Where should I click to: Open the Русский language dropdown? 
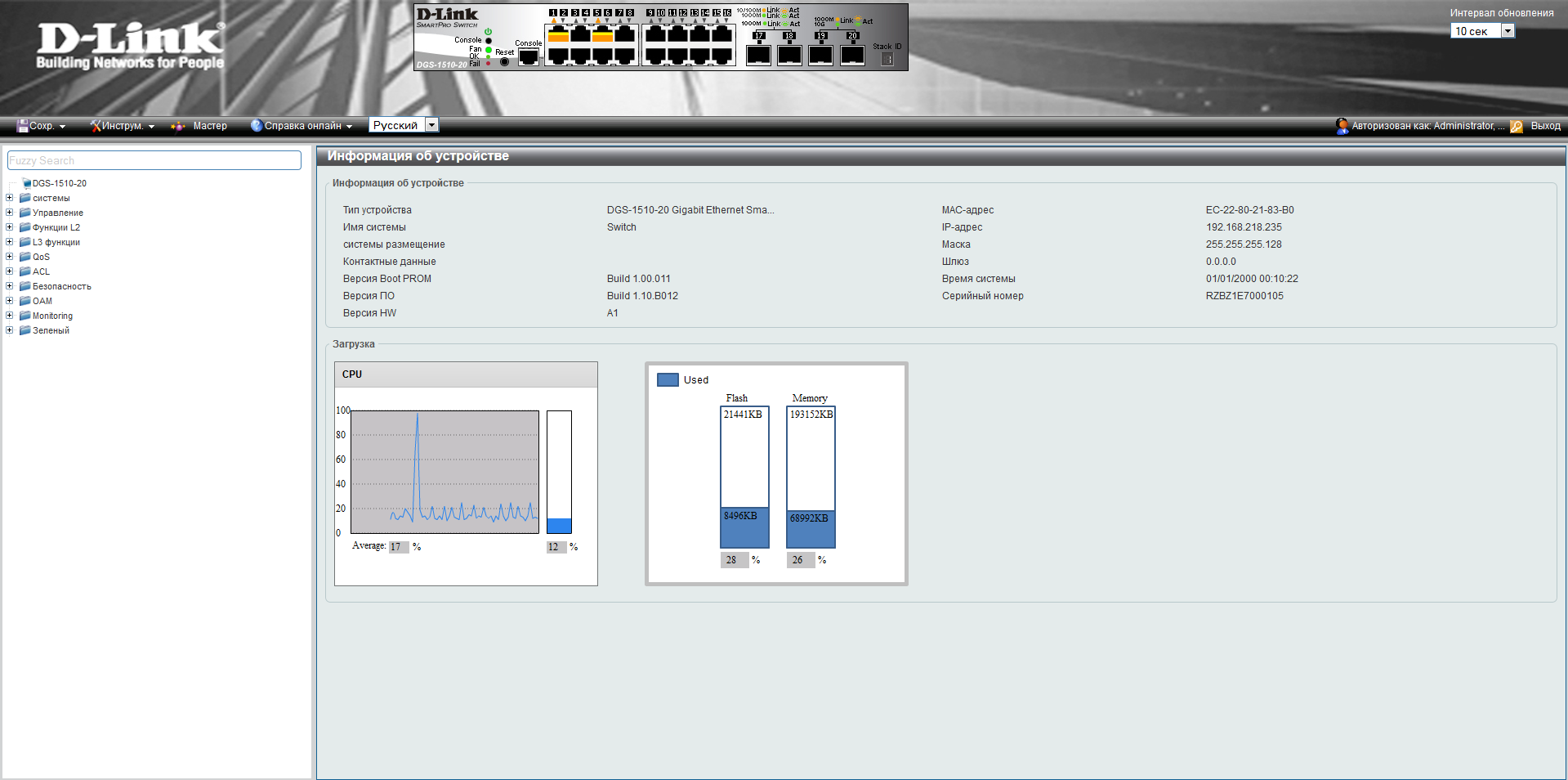(x=432, y=125)
